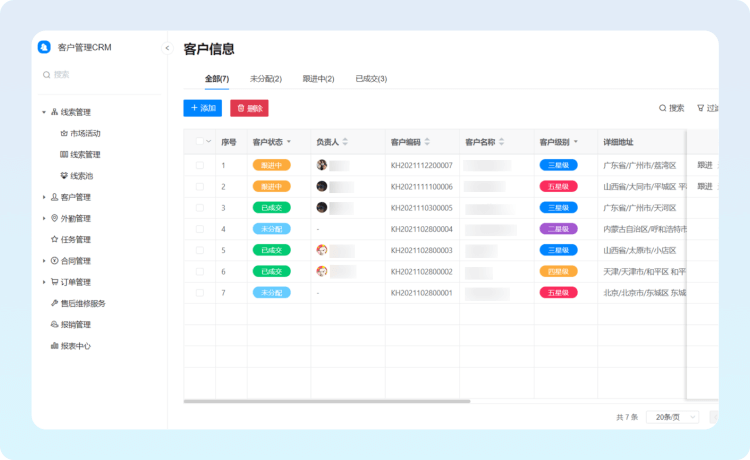Screen dimensions: 750x460
Task: Switch to the 未分配(2) tab
Action: click(265, 78)
